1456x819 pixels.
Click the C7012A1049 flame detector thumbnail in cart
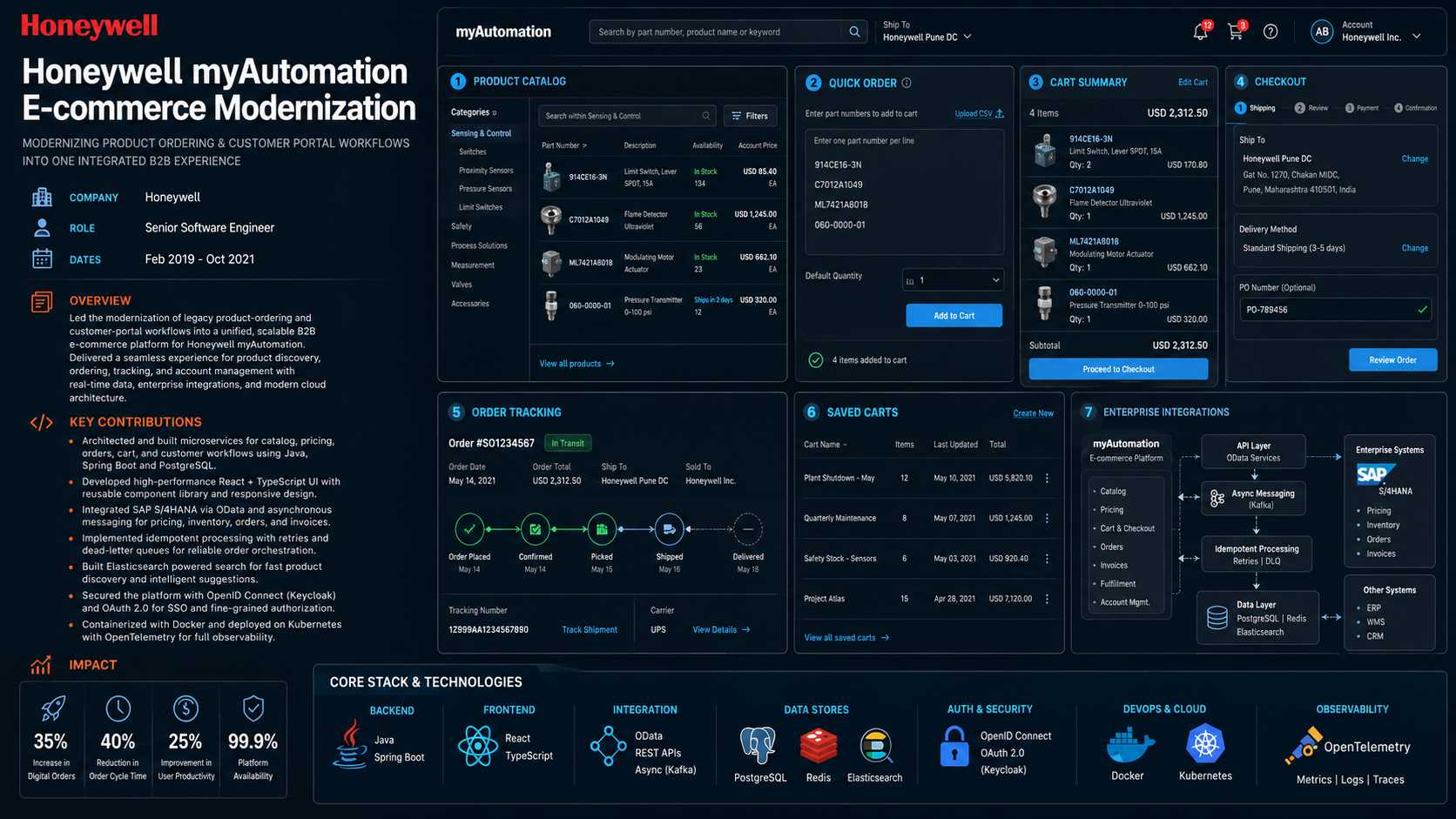tap(1044, 201)
